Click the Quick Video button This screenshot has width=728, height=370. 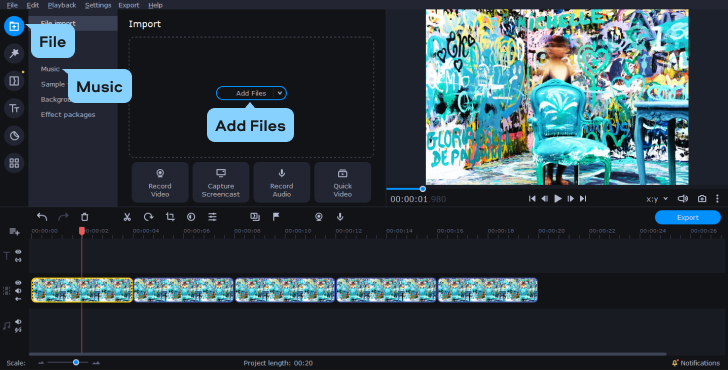click(342, 182)
